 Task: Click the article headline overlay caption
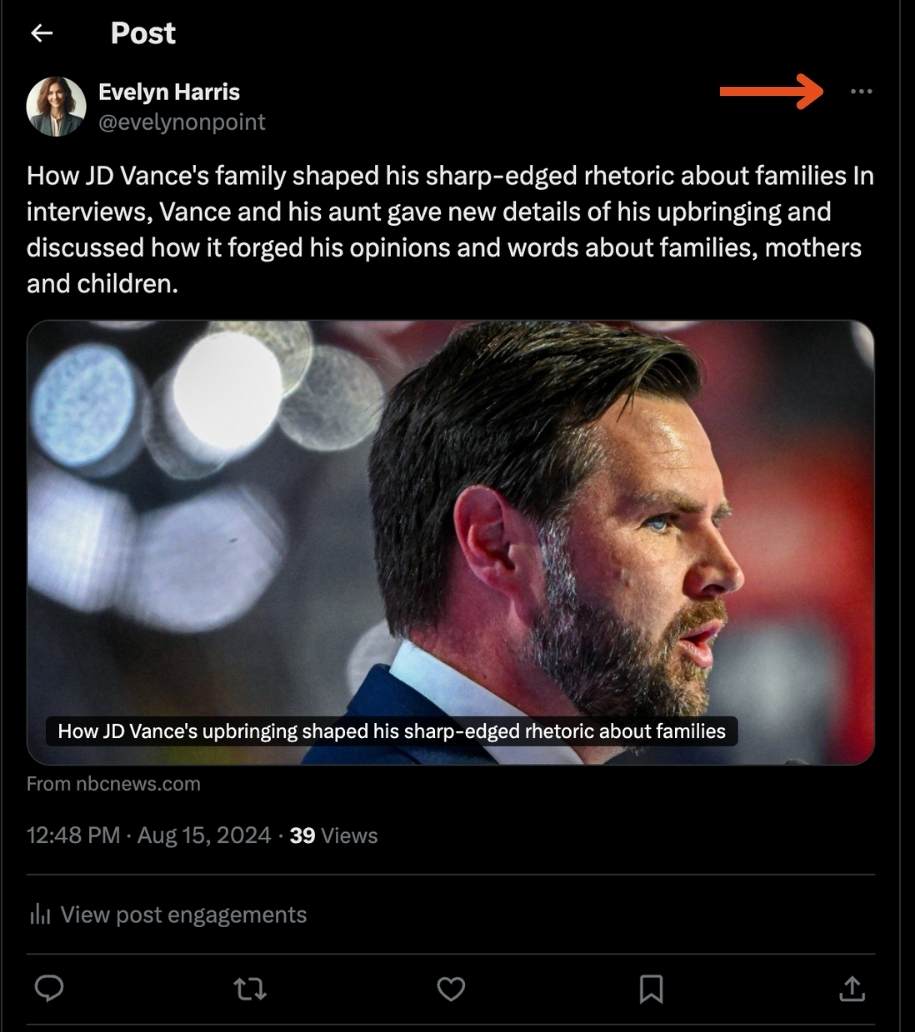[394, 731]
